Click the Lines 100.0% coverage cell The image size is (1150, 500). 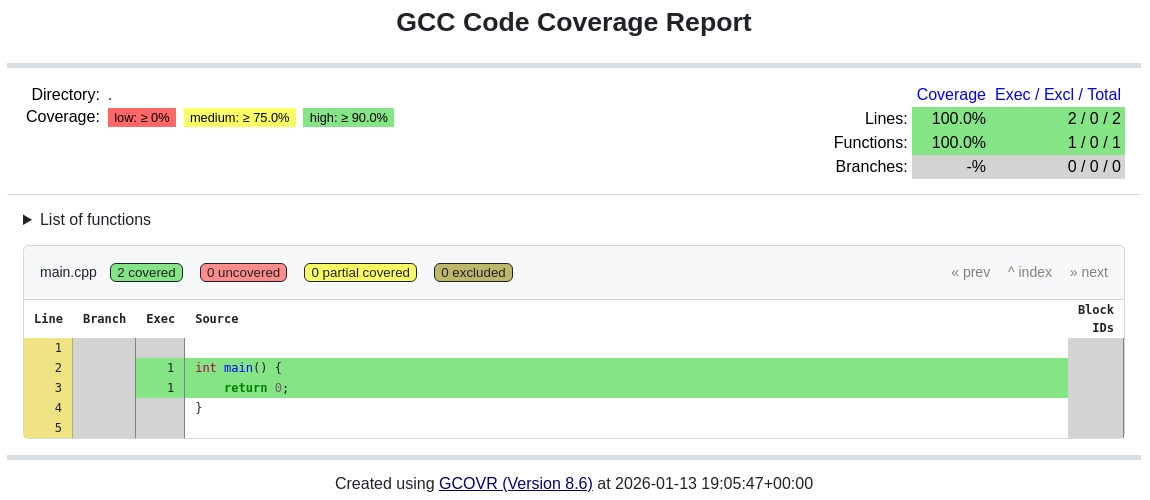click(x=951, y=118)
